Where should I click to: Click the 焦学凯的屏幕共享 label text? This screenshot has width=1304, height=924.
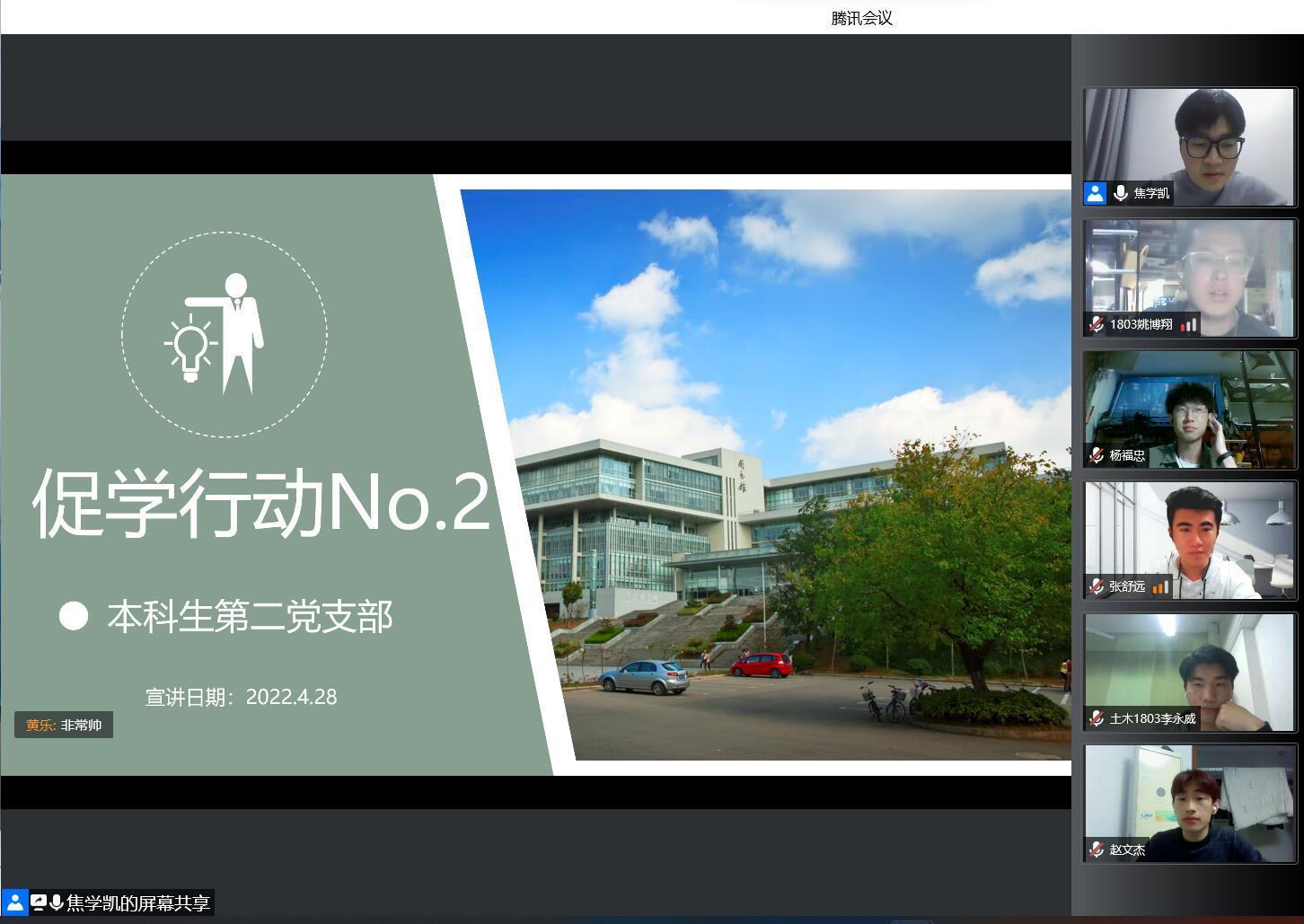138,902
